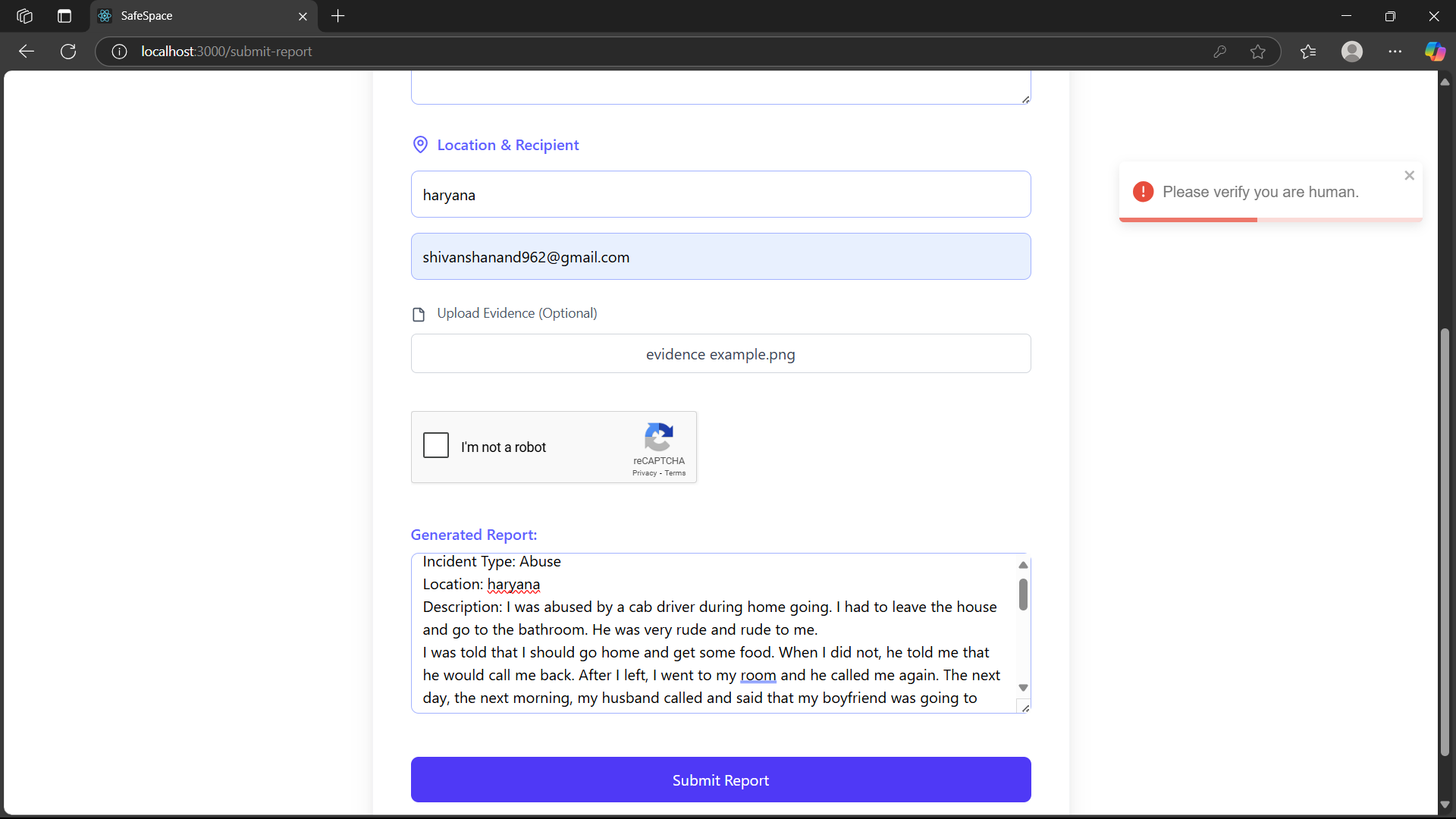Dismiss the verify human error toast

(1409, 176)
